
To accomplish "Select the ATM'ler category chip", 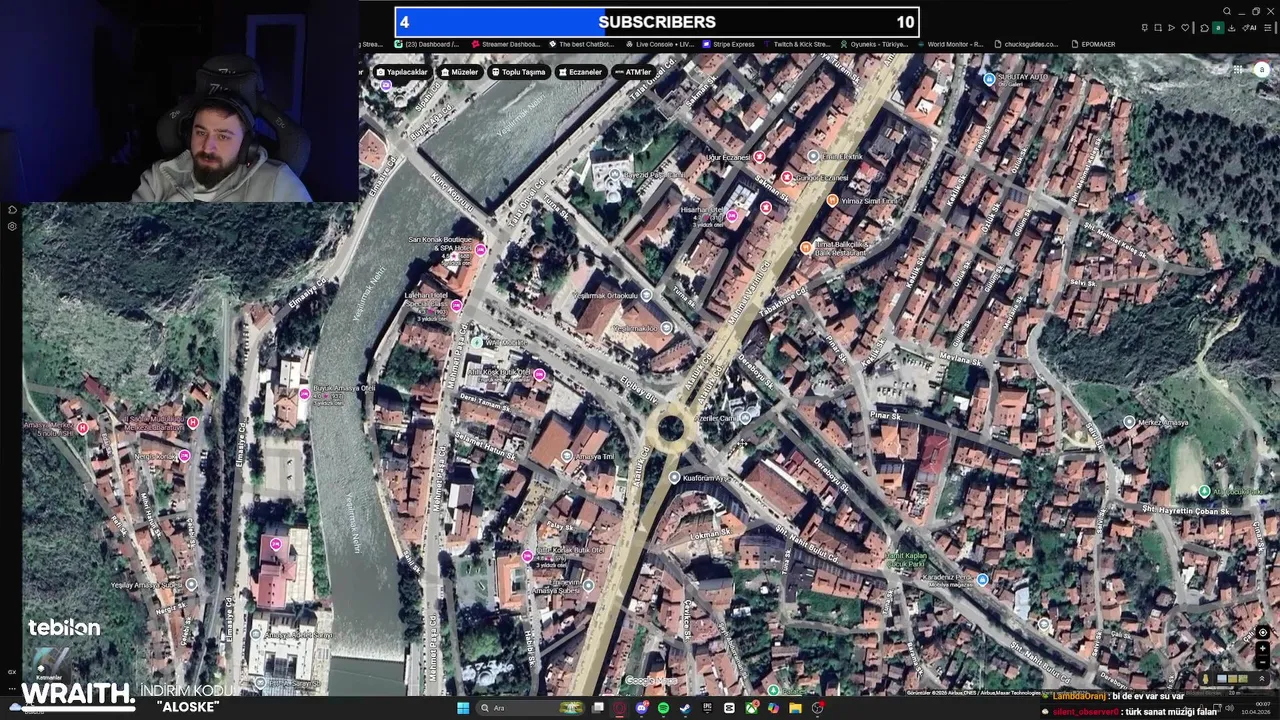I will [x=633, y=72].
